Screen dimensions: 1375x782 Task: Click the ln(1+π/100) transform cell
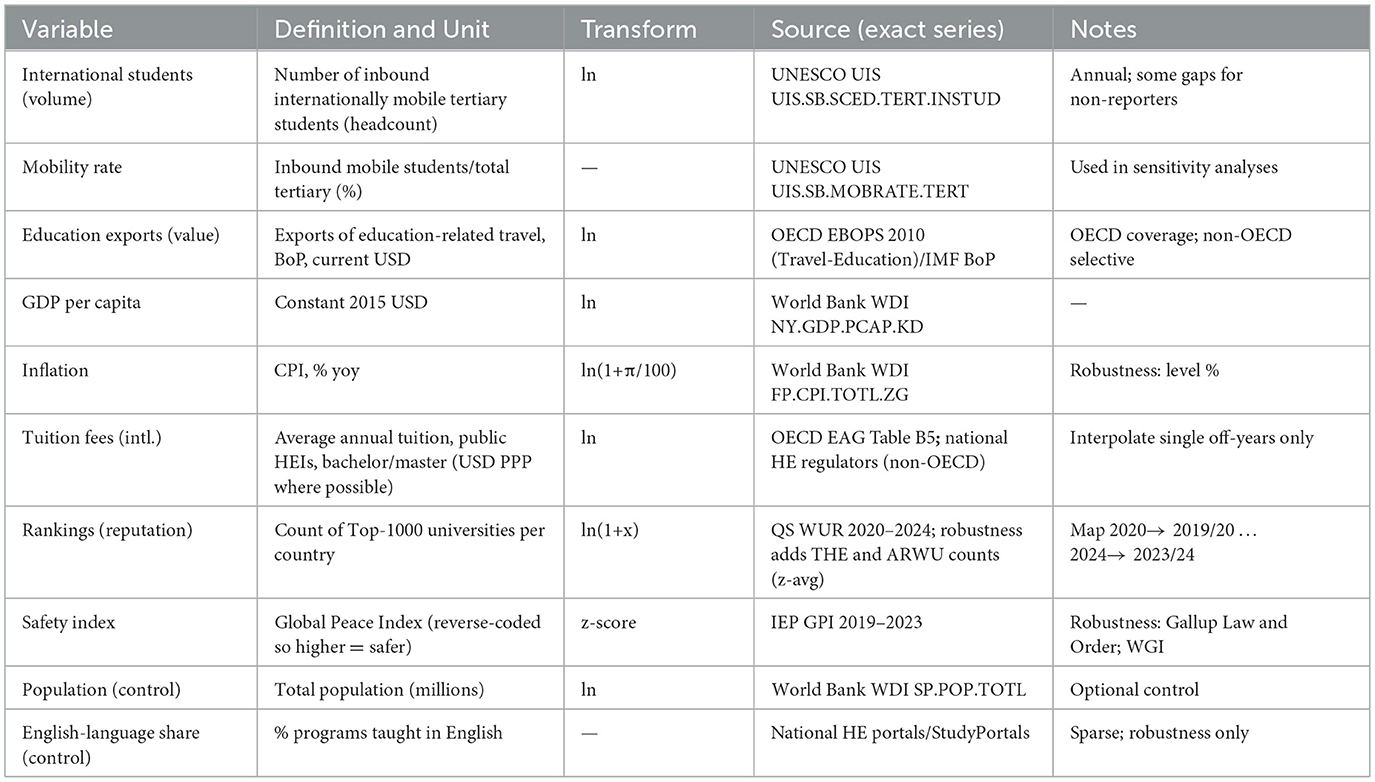click(x=629, y=370)
